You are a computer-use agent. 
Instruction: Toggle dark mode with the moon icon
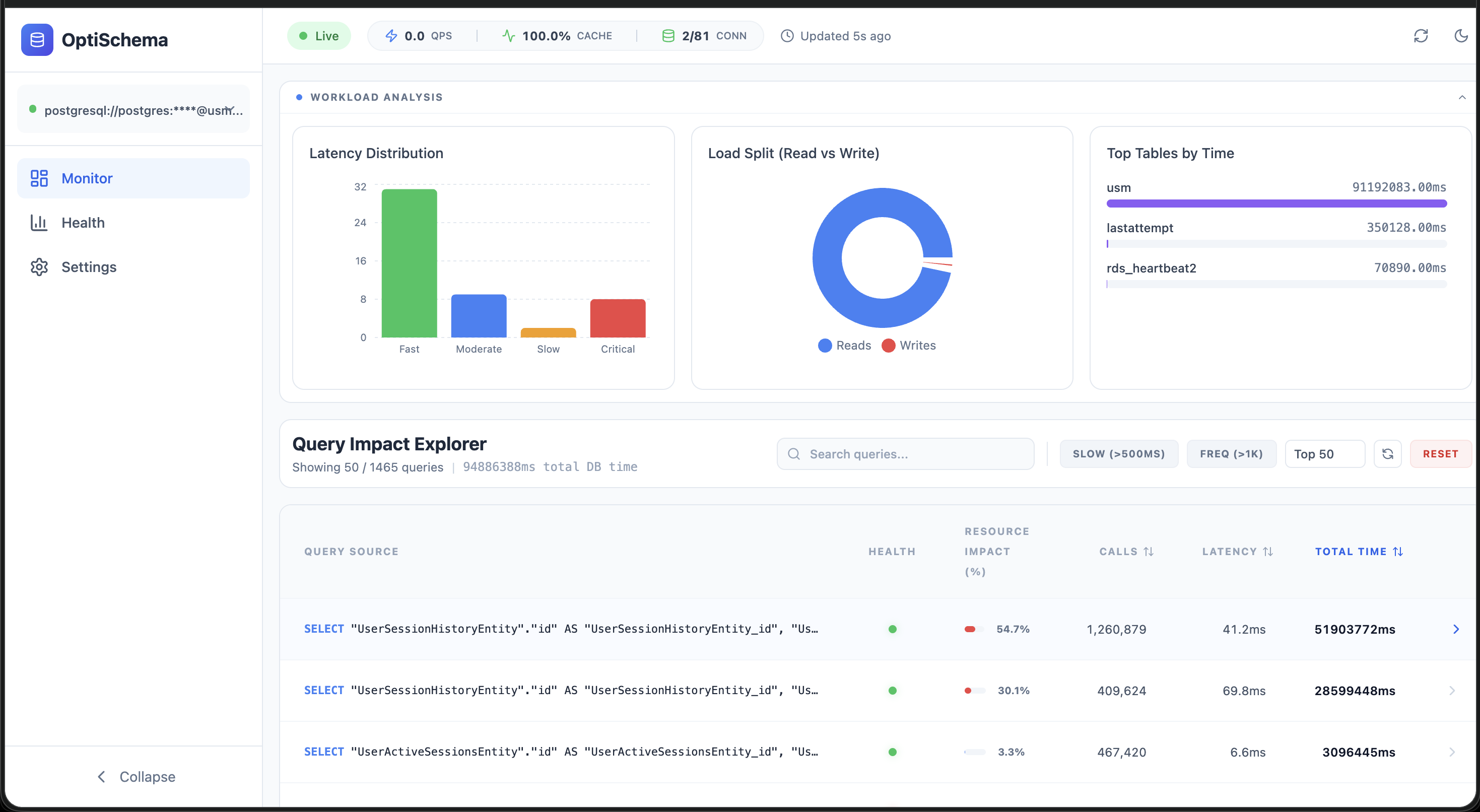click(1461, 36)
